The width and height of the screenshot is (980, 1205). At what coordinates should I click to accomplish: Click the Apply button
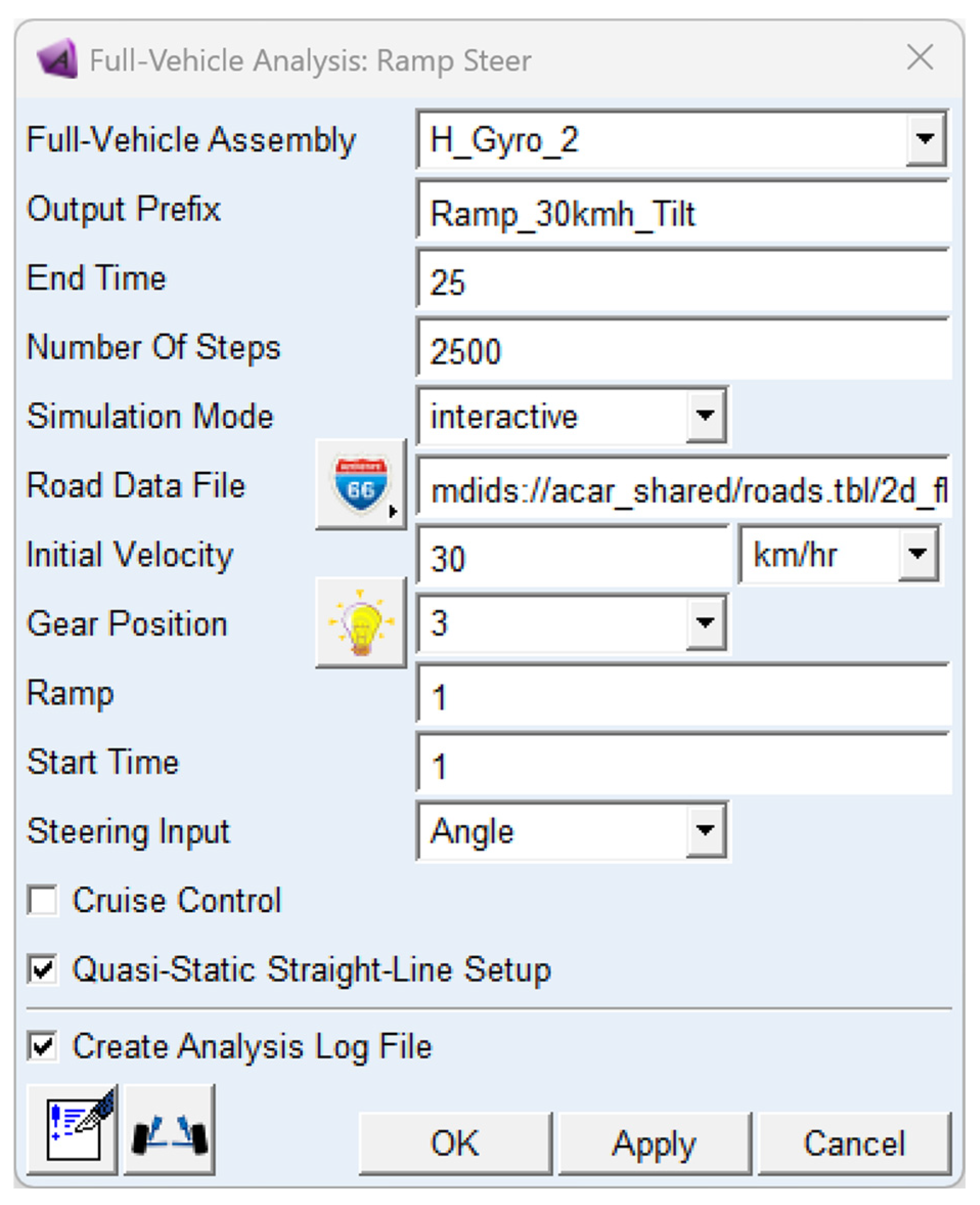coord(654,1144)
